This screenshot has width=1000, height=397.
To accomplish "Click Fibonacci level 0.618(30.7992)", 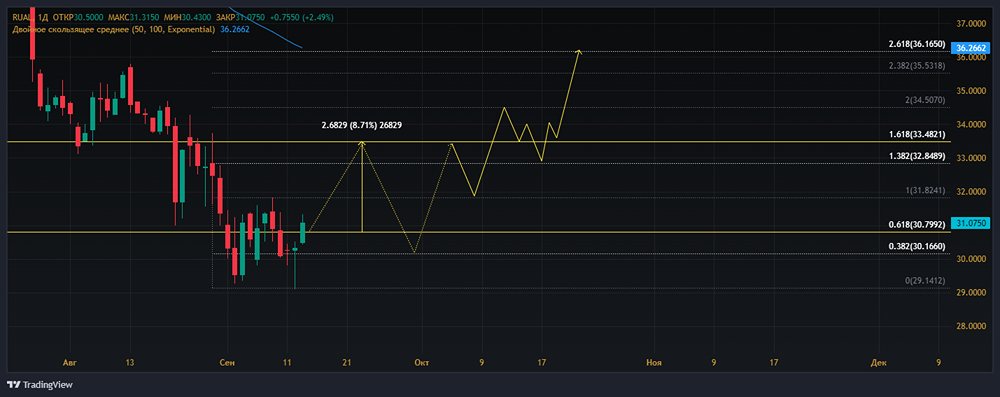I will click(x=918, y=225).
